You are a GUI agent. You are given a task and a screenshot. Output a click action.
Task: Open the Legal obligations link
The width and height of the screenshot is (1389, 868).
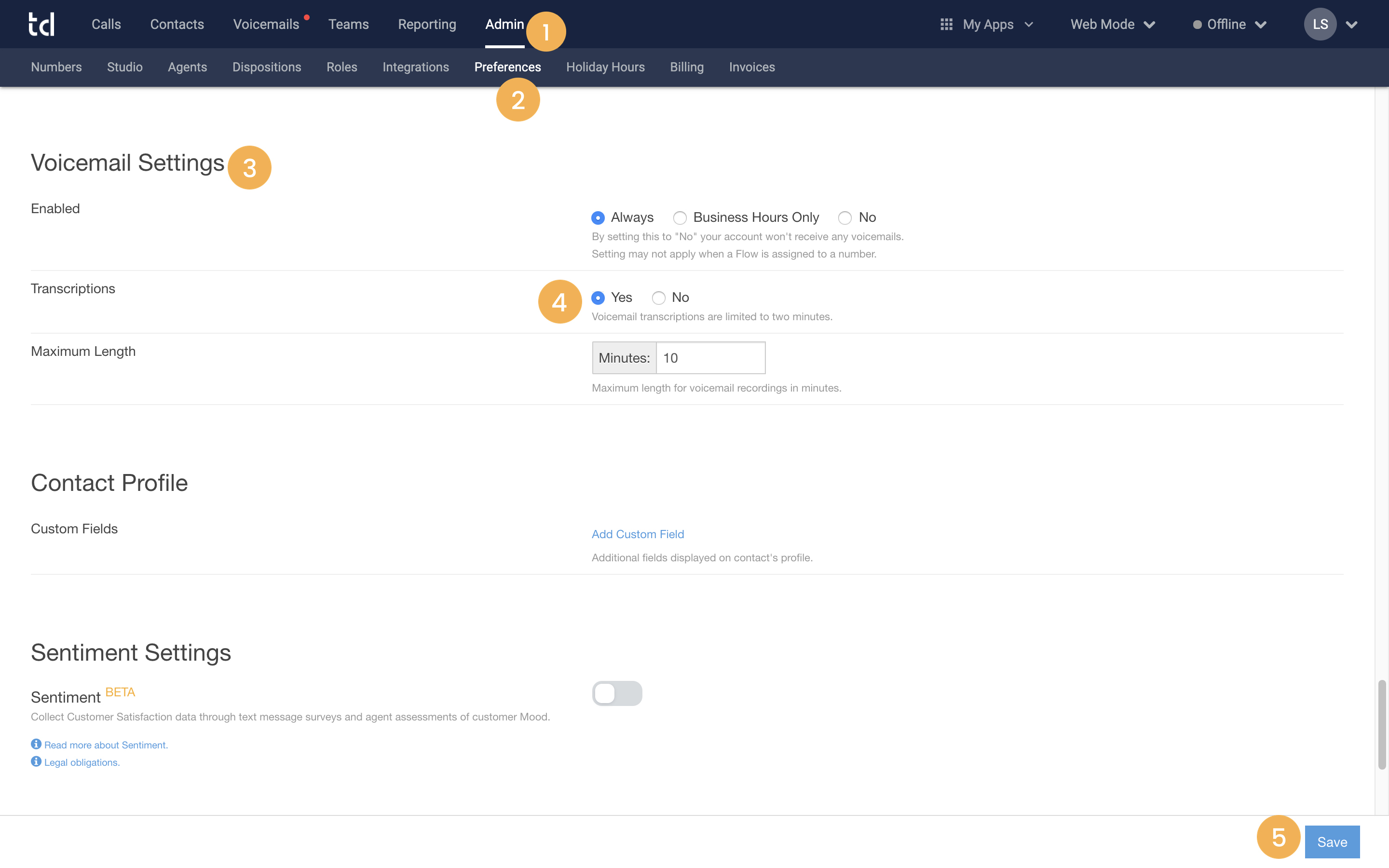82,762
